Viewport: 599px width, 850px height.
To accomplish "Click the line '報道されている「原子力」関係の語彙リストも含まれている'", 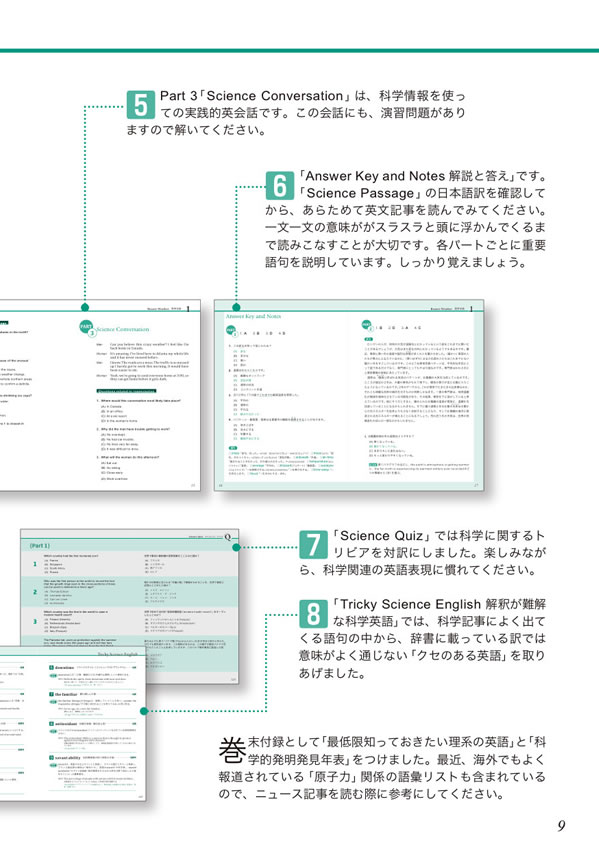I will tap(382, 777).
